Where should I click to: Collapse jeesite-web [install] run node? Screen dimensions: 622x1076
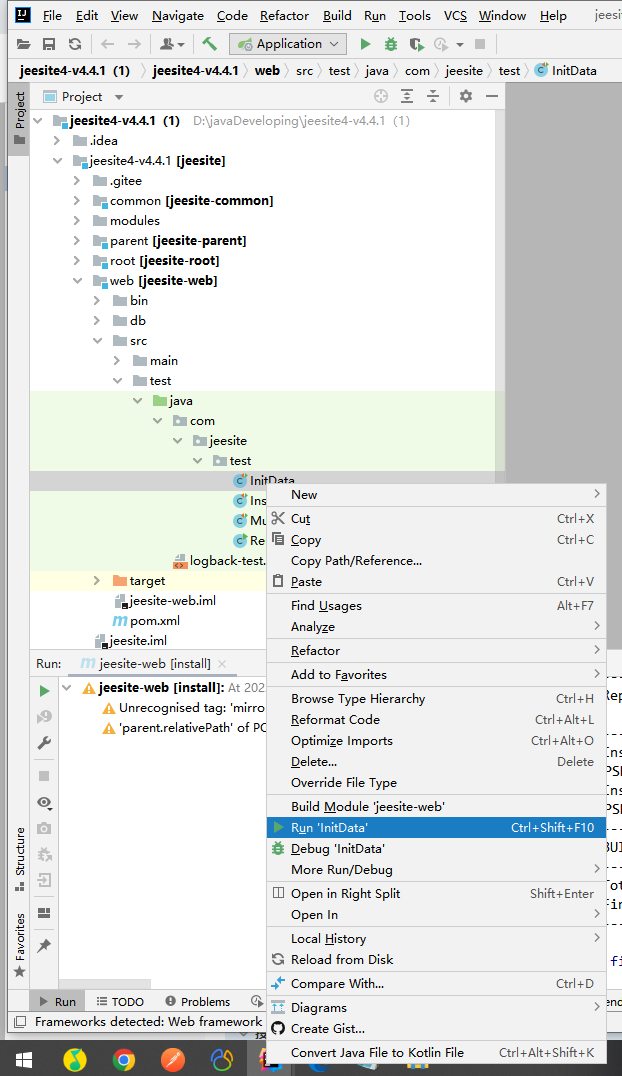[67, 688]
